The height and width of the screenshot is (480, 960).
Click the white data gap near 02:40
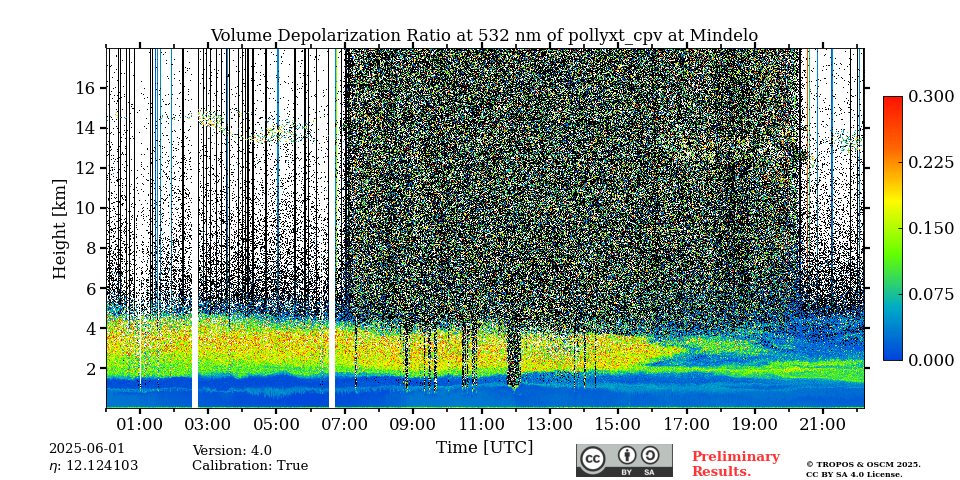(195, 228)
